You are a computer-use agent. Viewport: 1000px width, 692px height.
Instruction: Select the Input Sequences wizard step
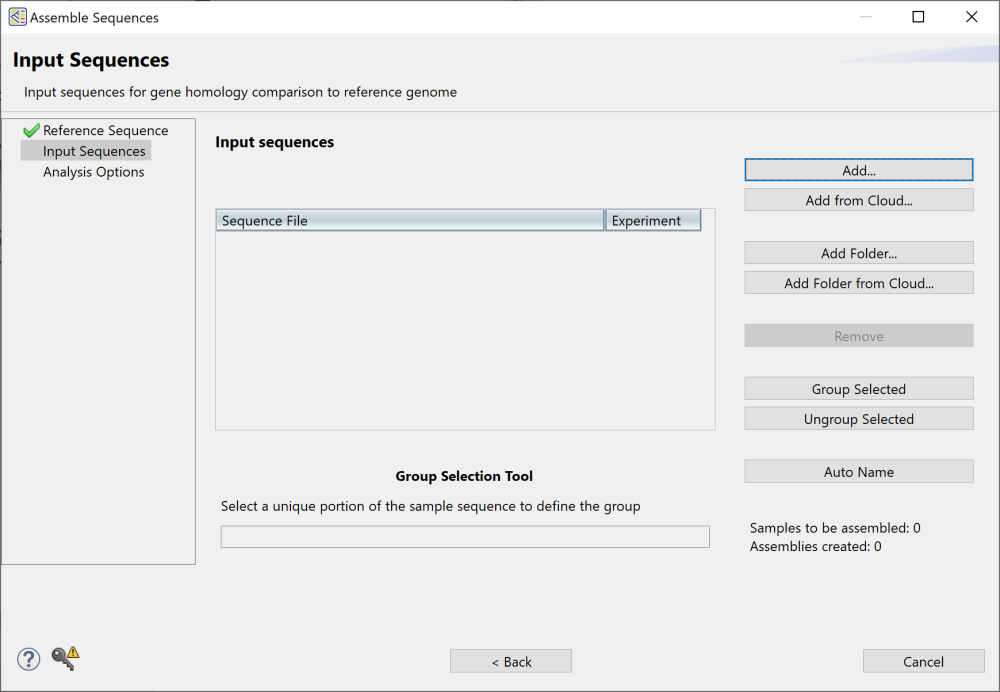[85, 151]
